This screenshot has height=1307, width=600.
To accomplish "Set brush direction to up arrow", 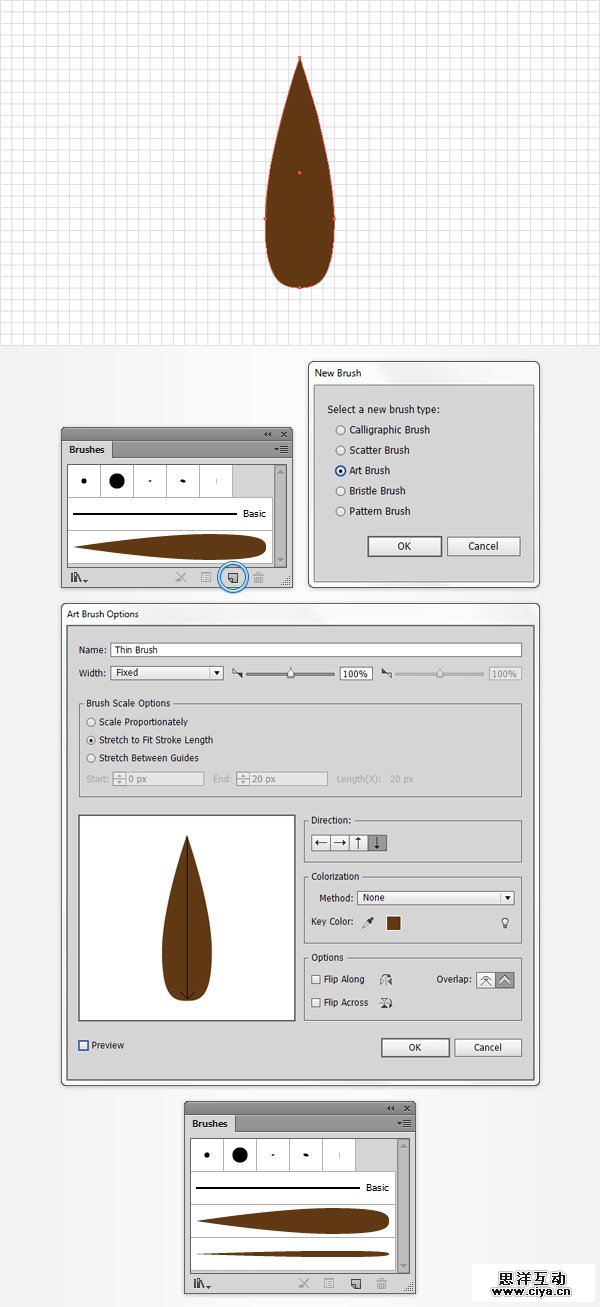I will pyautogui.click(x=359, y=843).
